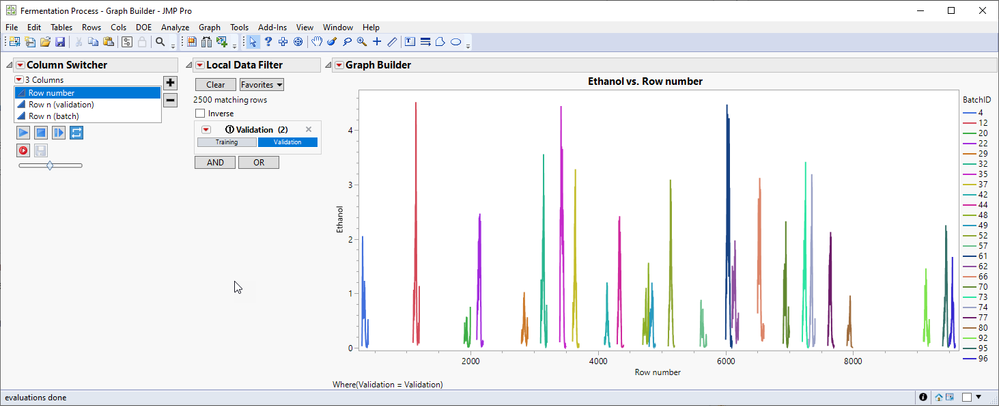The height and width of the screenshot is (406, 999).
Task: Open the Favorites dropdown
Action: click(x=262, y=85)
